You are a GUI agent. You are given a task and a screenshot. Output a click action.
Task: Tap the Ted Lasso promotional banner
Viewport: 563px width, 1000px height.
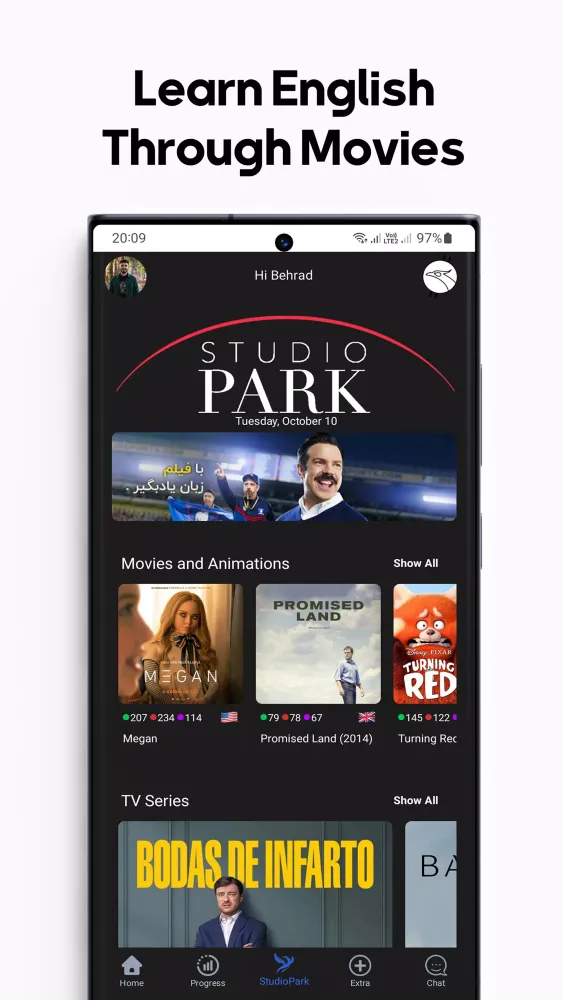pyautogui.click(x=284, y=477)
